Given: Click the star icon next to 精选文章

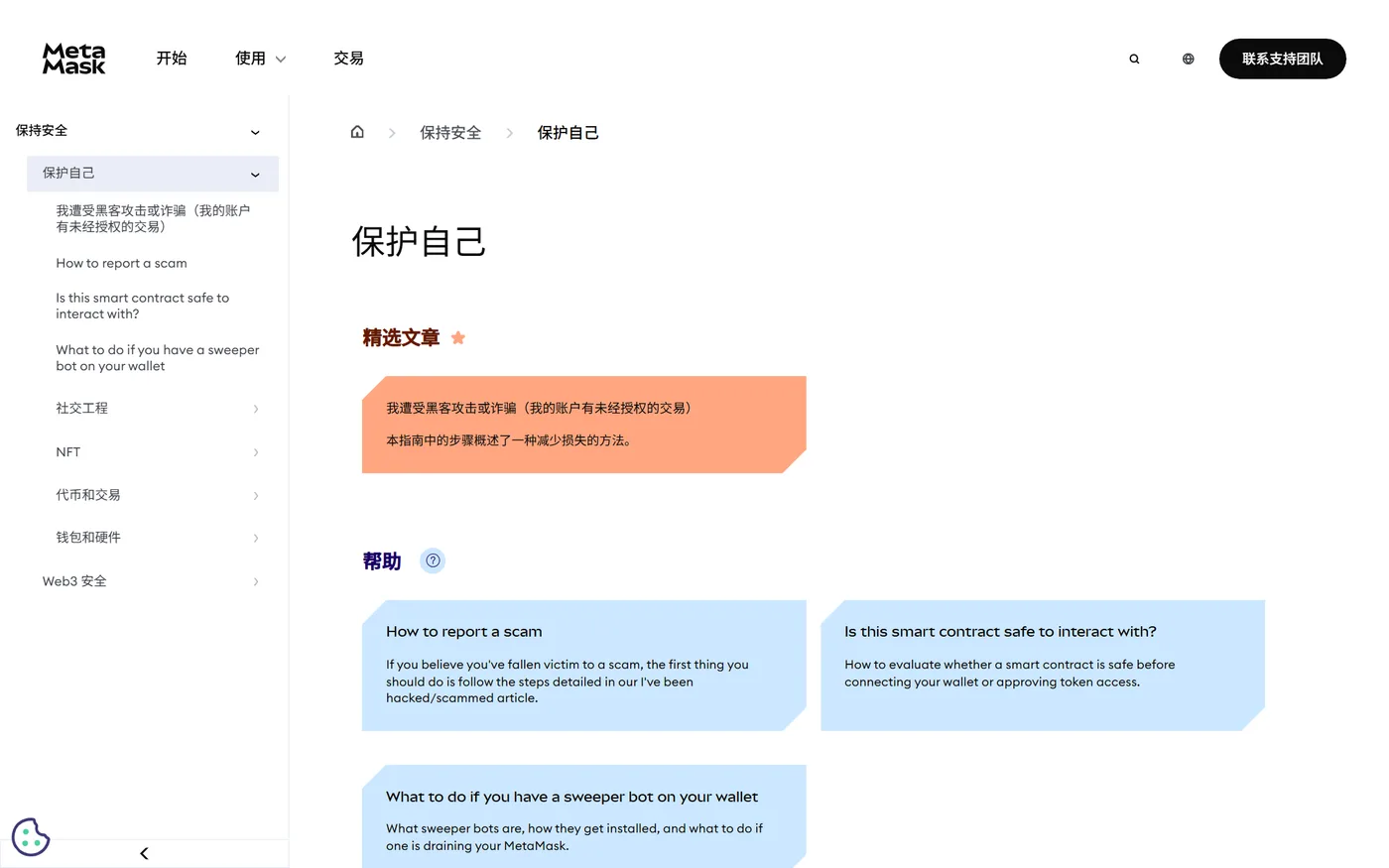Looking at the screenshot, I should click(457, 338).
